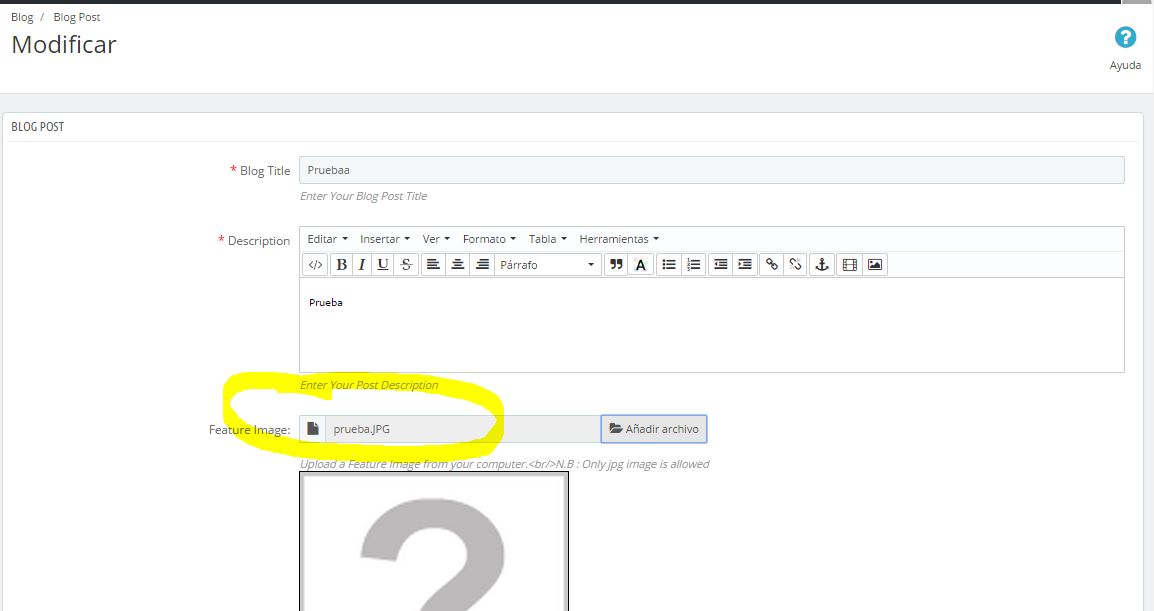The width and height of the screenshot is (1154, 611).
Task: Align text center
Action: pos(458,265)
